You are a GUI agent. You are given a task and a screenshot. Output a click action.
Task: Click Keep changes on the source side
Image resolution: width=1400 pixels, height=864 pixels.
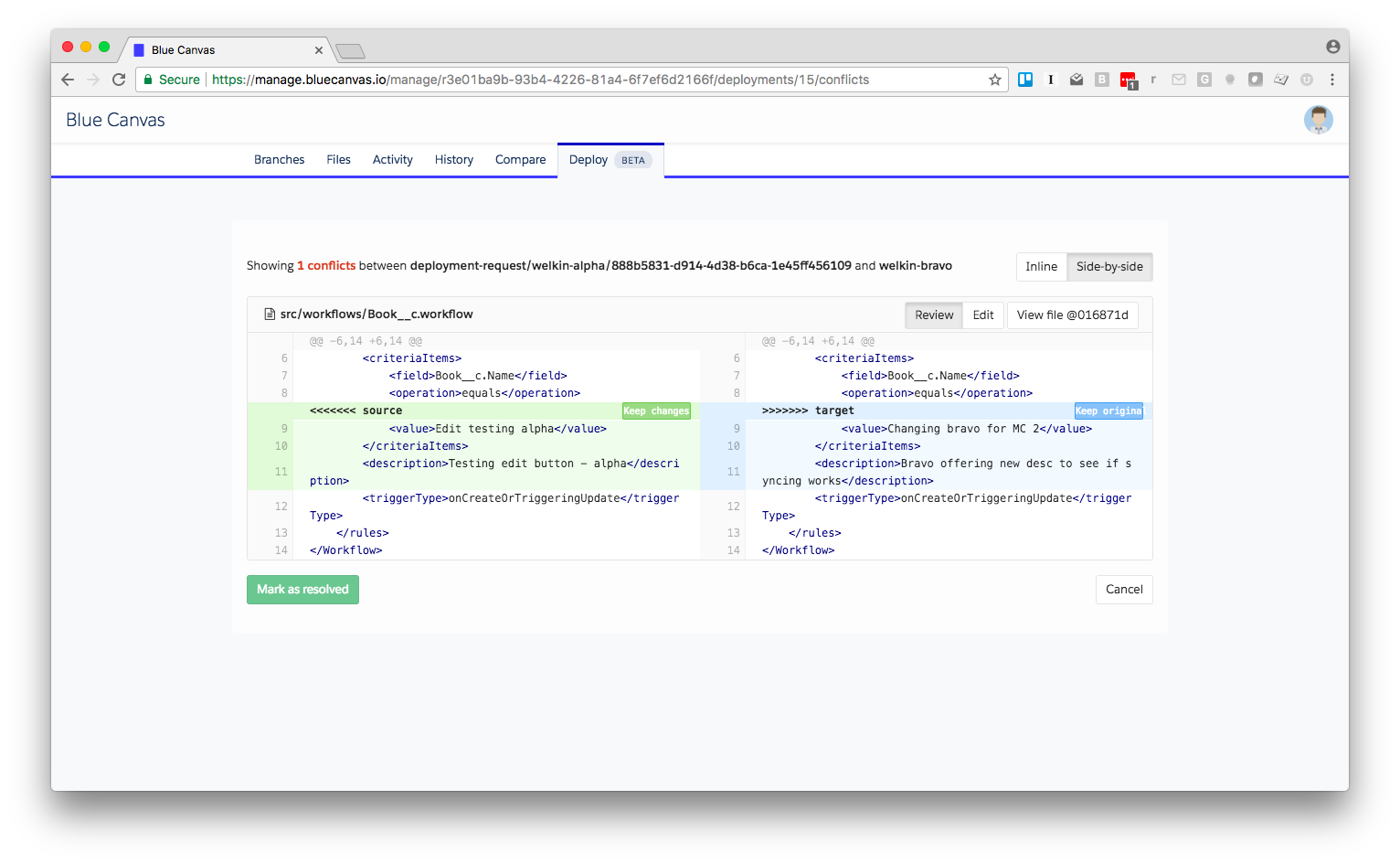(x=656, y=411)
